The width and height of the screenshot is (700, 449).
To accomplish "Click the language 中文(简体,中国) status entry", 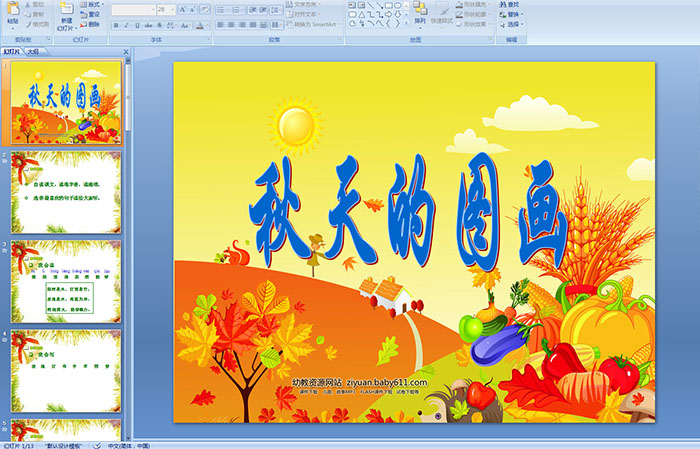I will point(129,445).
